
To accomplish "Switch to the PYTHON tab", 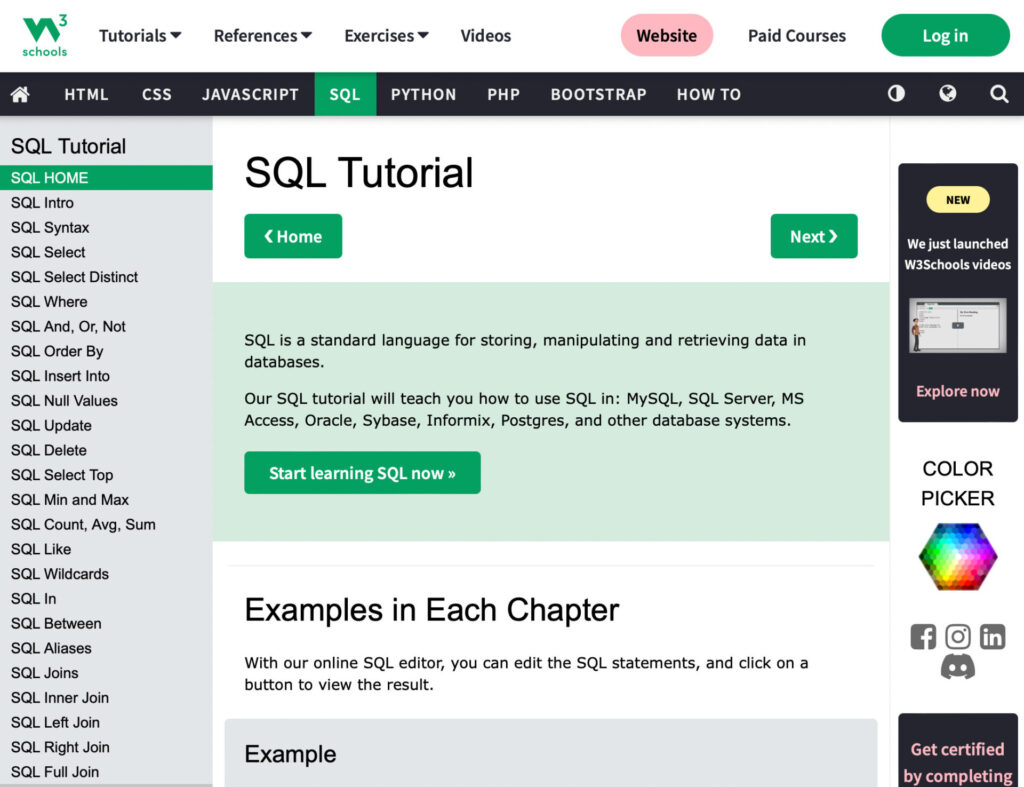I will (x=423, y=94).
